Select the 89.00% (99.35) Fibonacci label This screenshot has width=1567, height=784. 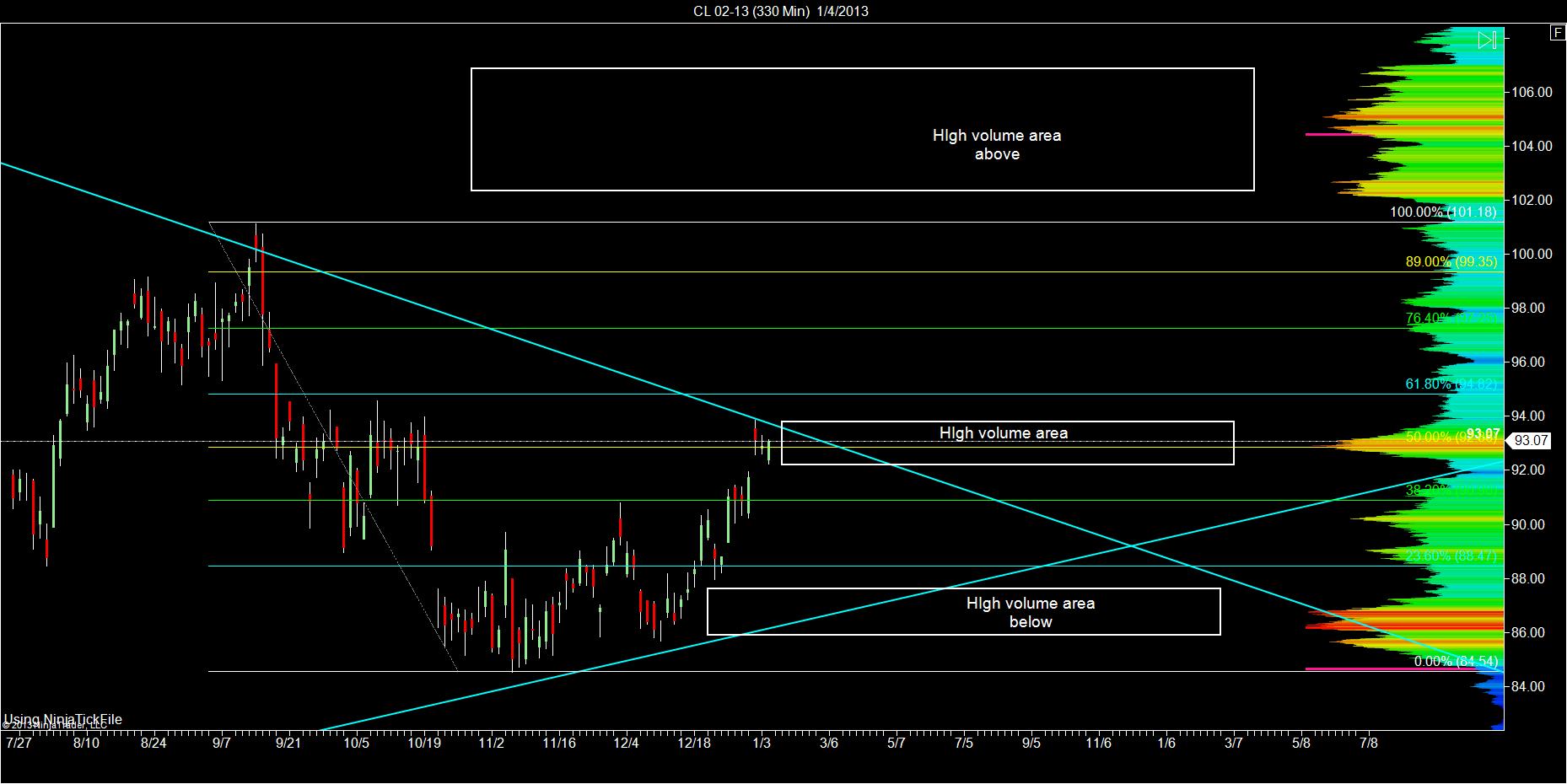tap(1451, 261)
